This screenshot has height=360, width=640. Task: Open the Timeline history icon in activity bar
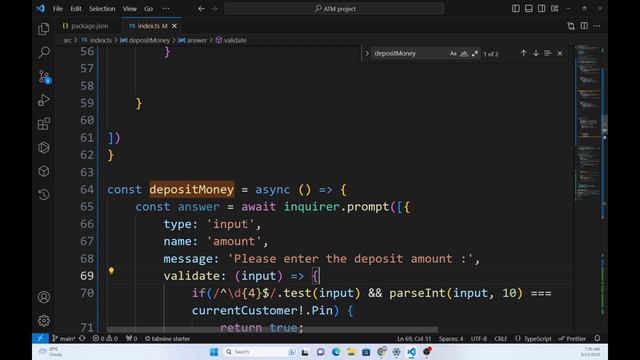(x=44, y=194)
